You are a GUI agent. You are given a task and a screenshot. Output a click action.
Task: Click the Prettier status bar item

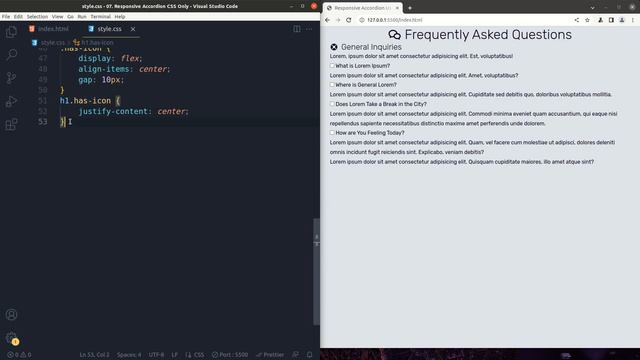pos(270,355)
